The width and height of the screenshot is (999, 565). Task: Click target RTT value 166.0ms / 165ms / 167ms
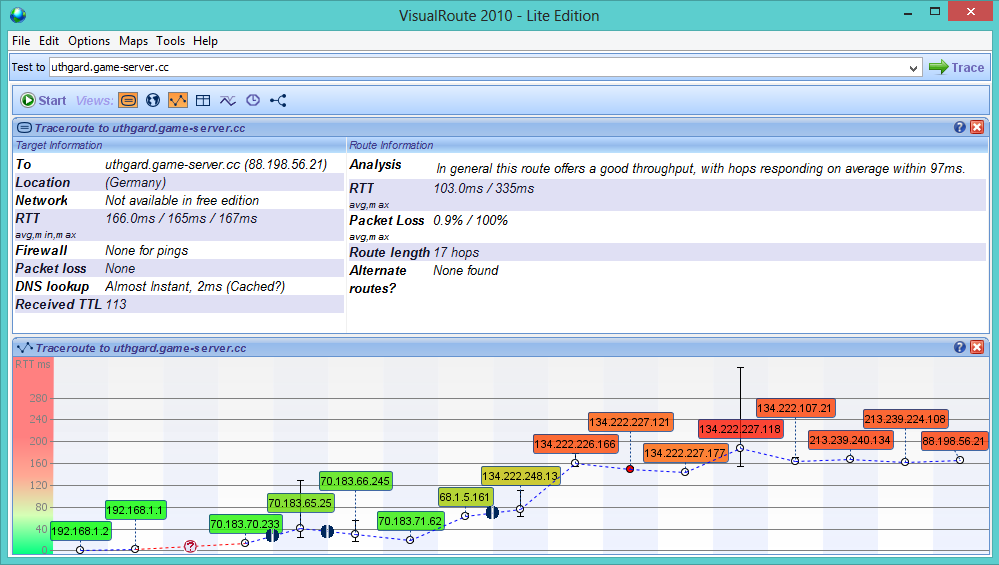(181, 218)
